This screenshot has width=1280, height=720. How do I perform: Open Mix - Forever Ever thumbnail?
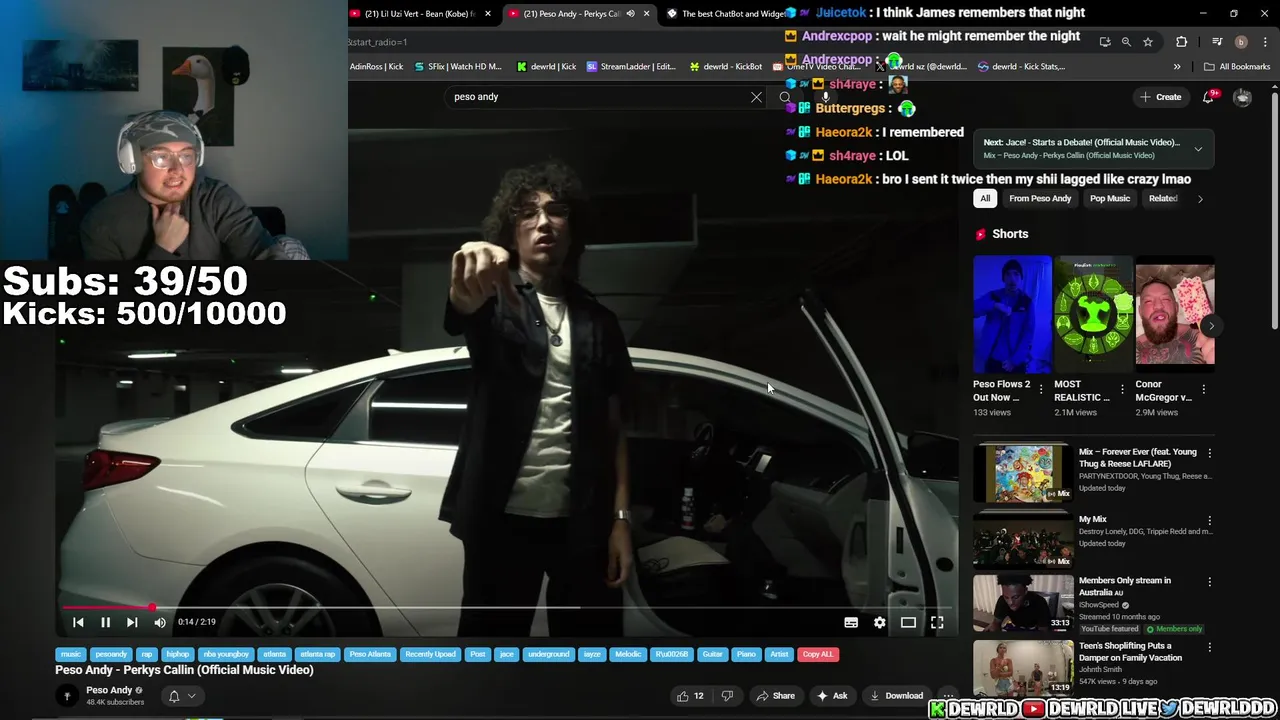(1023, 473)
